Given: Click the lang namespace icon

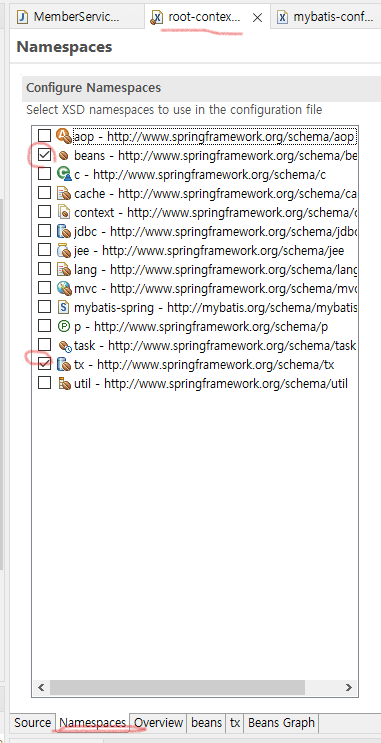Looking at the screenshot, I should click(x=64, y=269).
